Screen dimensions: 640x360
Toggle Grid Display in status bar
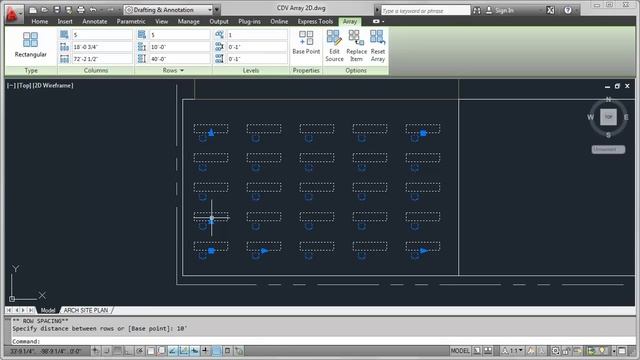[117, 351]
